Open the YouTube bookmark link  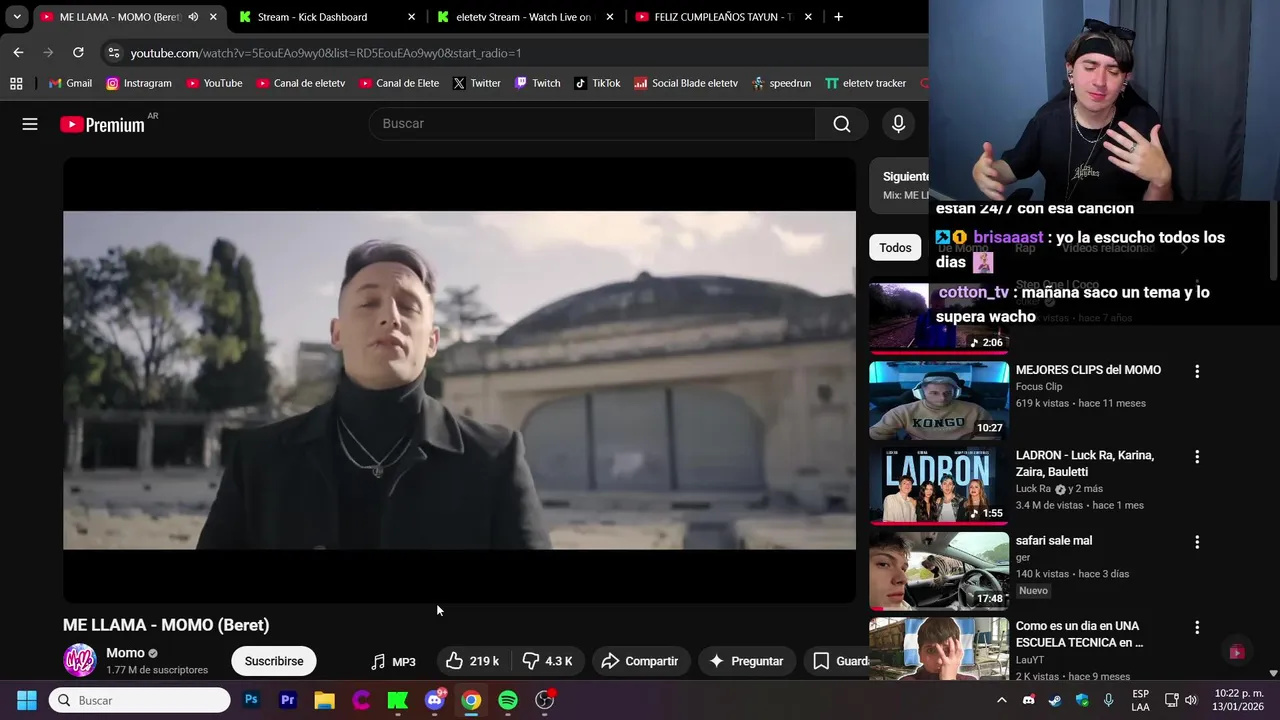214,83
